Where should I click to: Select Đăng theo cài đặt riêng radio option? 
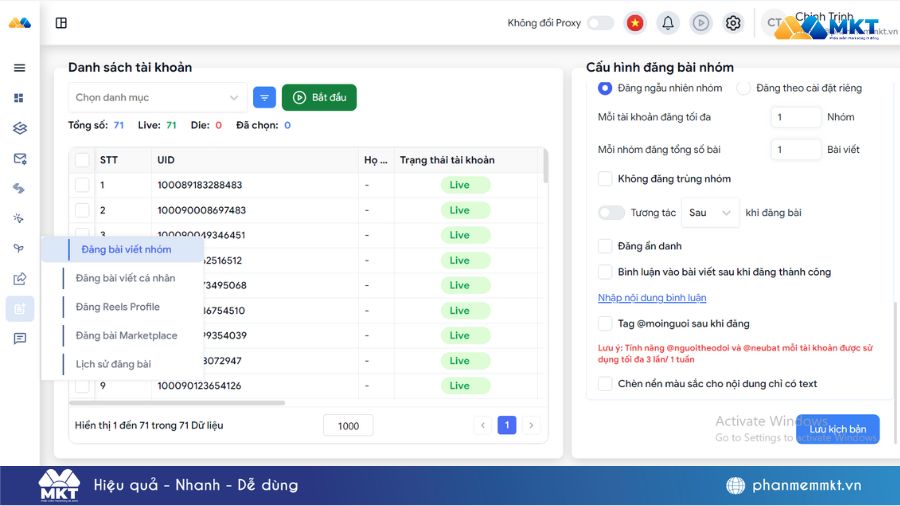pos(743,88)
